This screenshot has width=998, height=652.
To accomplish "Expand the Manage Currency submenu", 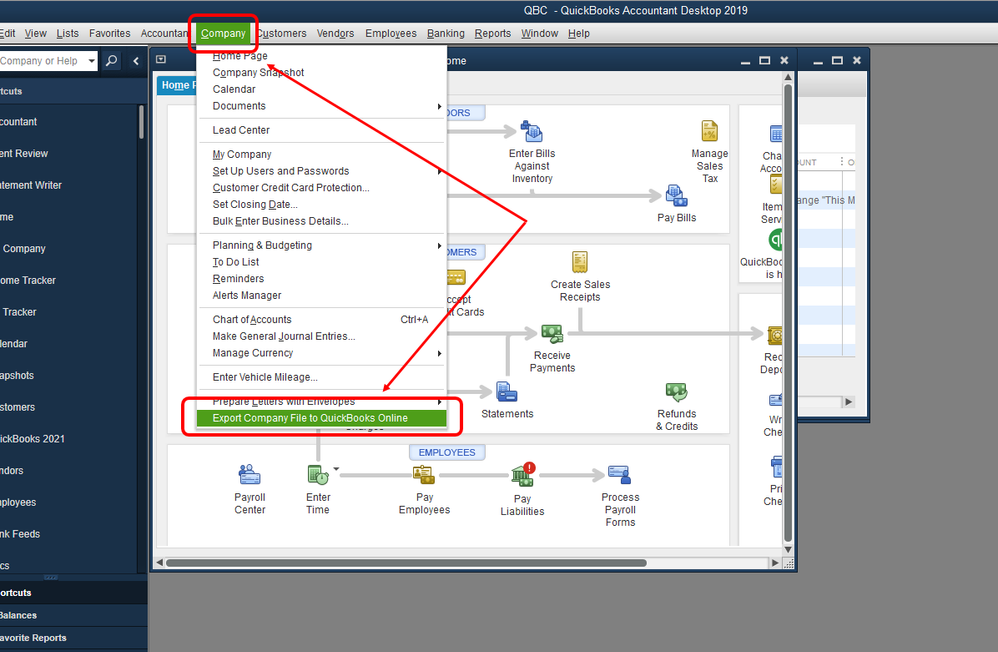I will click(x=439, y=353).
